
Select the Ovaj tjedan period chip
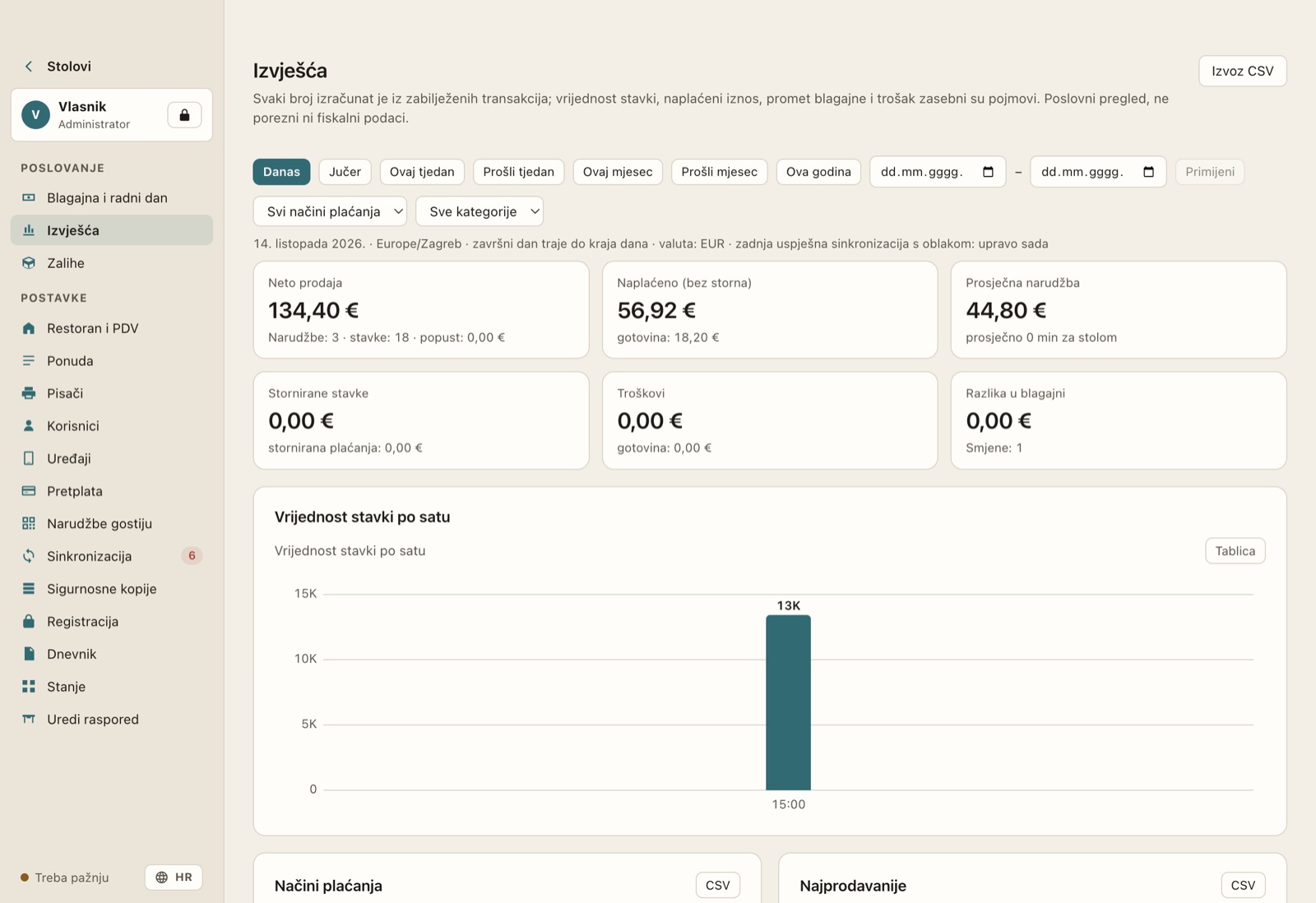pos(422,172)
